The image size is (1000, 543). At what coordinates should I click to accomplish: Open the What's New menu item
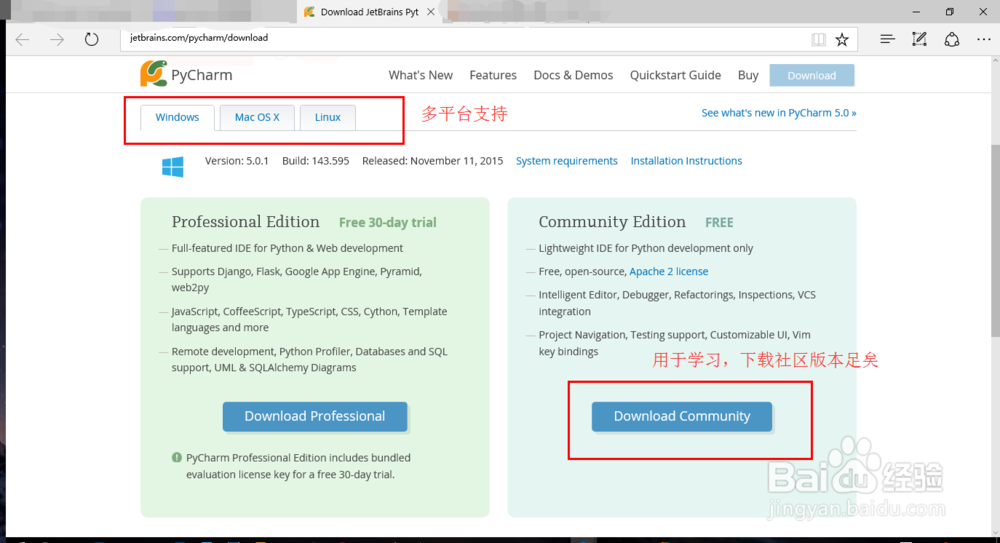[420, 75]
